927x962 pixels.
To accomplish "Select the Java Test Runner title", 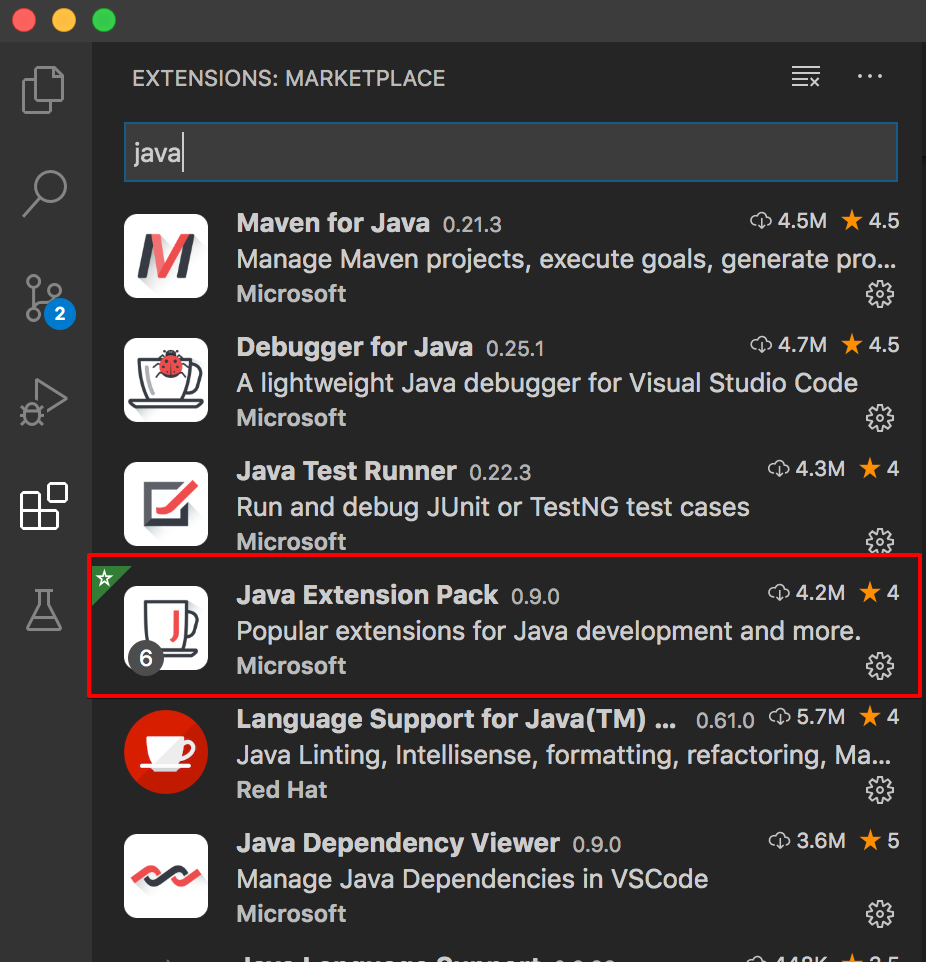I will click(x=347, y=471).
